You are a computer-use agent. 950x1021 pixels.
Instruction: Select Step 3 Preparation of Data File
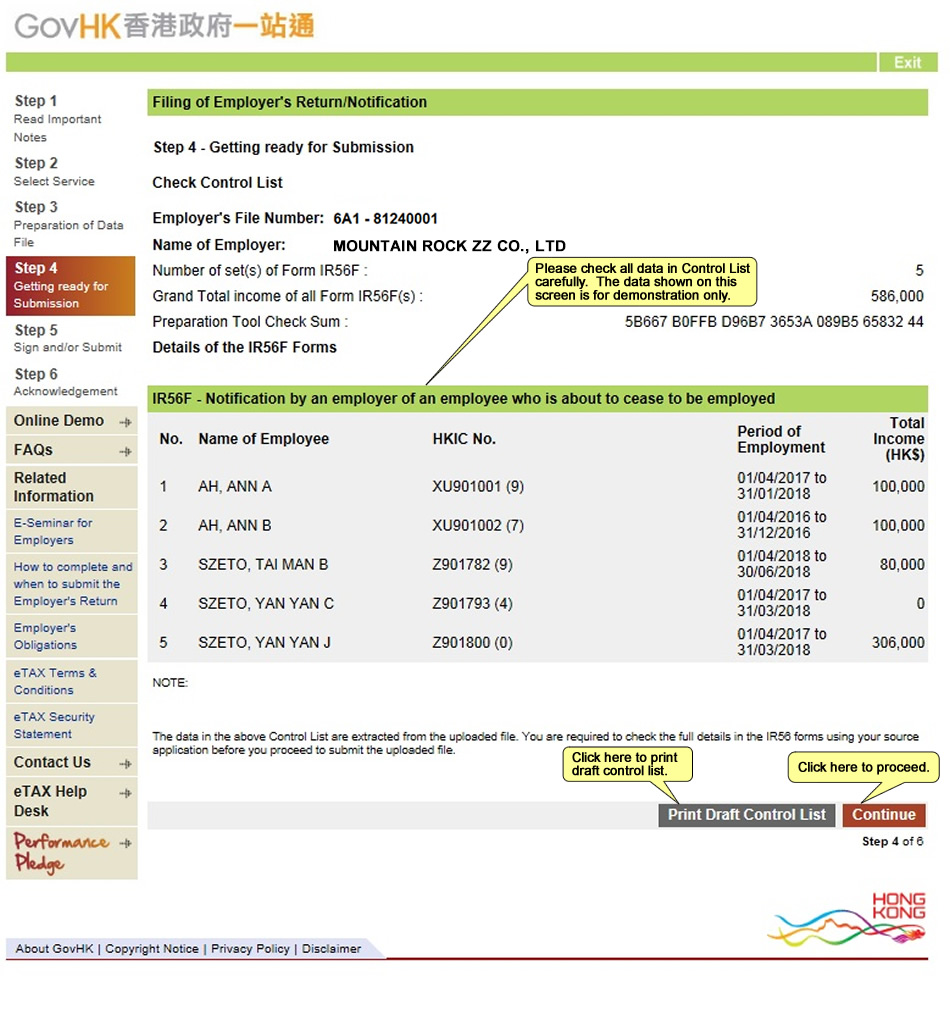[x=68, y=224]
